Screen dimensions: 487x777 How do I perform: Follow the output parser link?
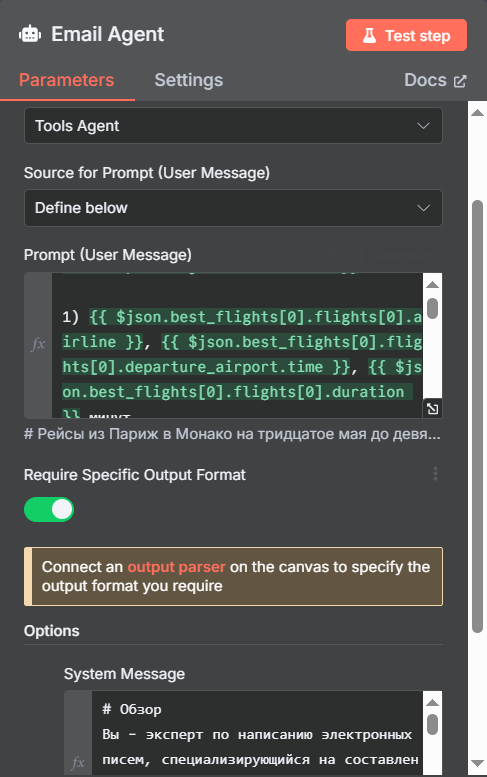[176, 566]
